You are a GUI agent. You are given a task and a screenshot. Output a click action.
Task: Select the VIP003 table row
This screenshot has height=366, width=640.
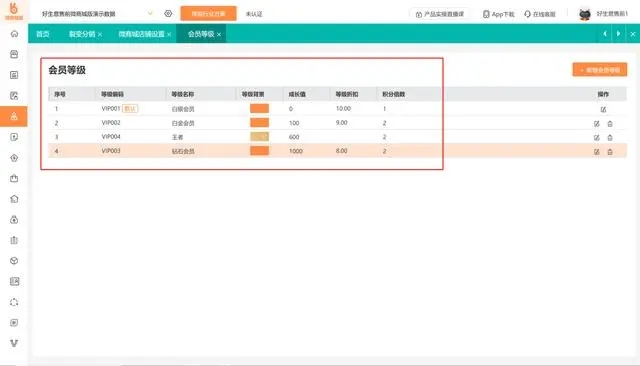(337, 151)
